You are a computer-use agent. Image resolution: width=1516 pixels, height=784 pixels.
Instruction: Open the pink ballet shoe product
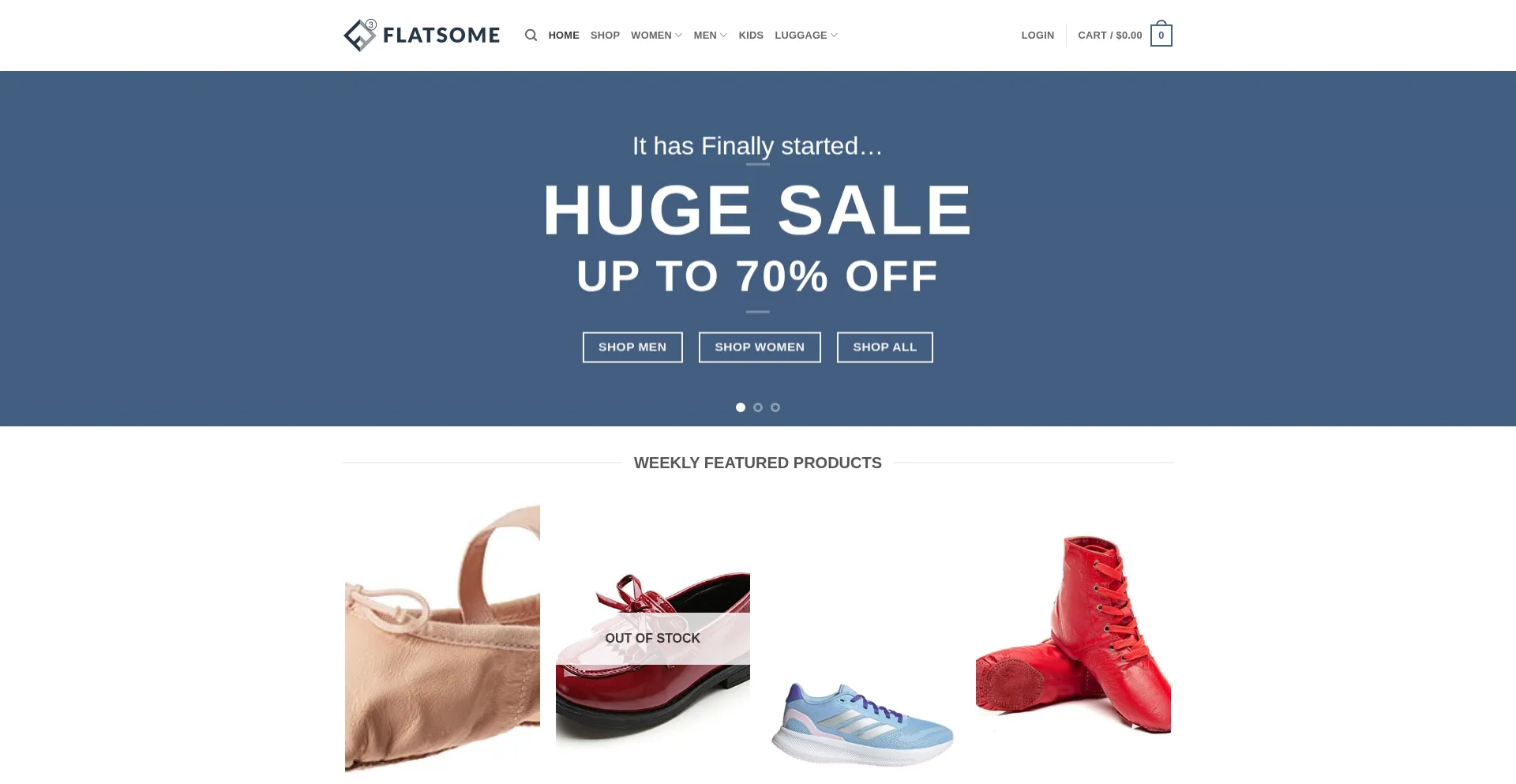coord(442,638)
